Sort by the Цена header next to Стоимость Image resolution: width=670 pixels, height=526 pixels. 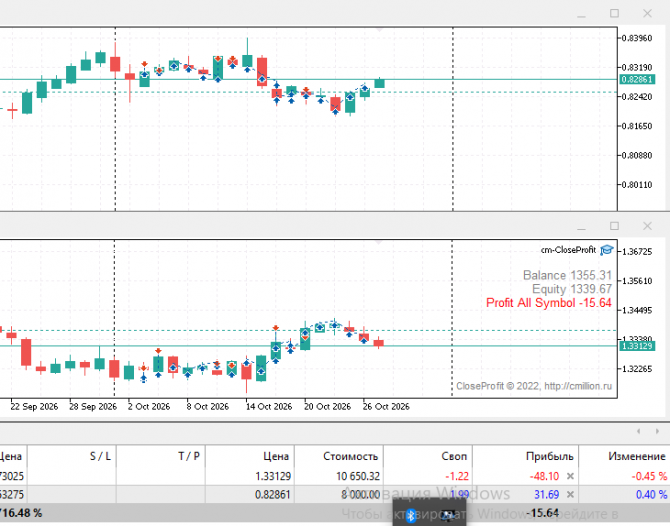click(x=250, y=456)
